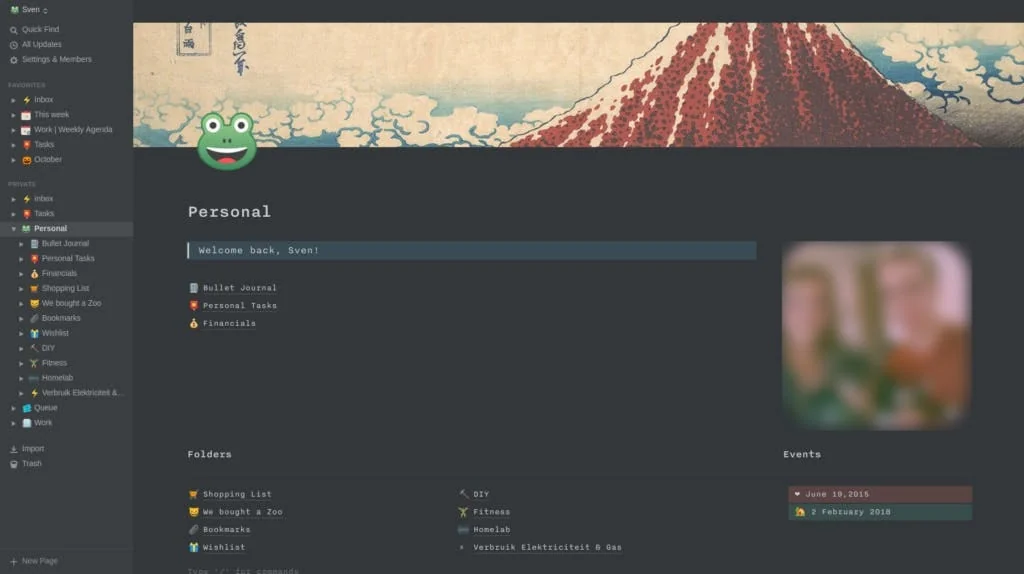The height and width of the screenshot is (574, 1024).
Task: Click the Wishlist gift icon in Folders
Action: (x=193, y=547)
